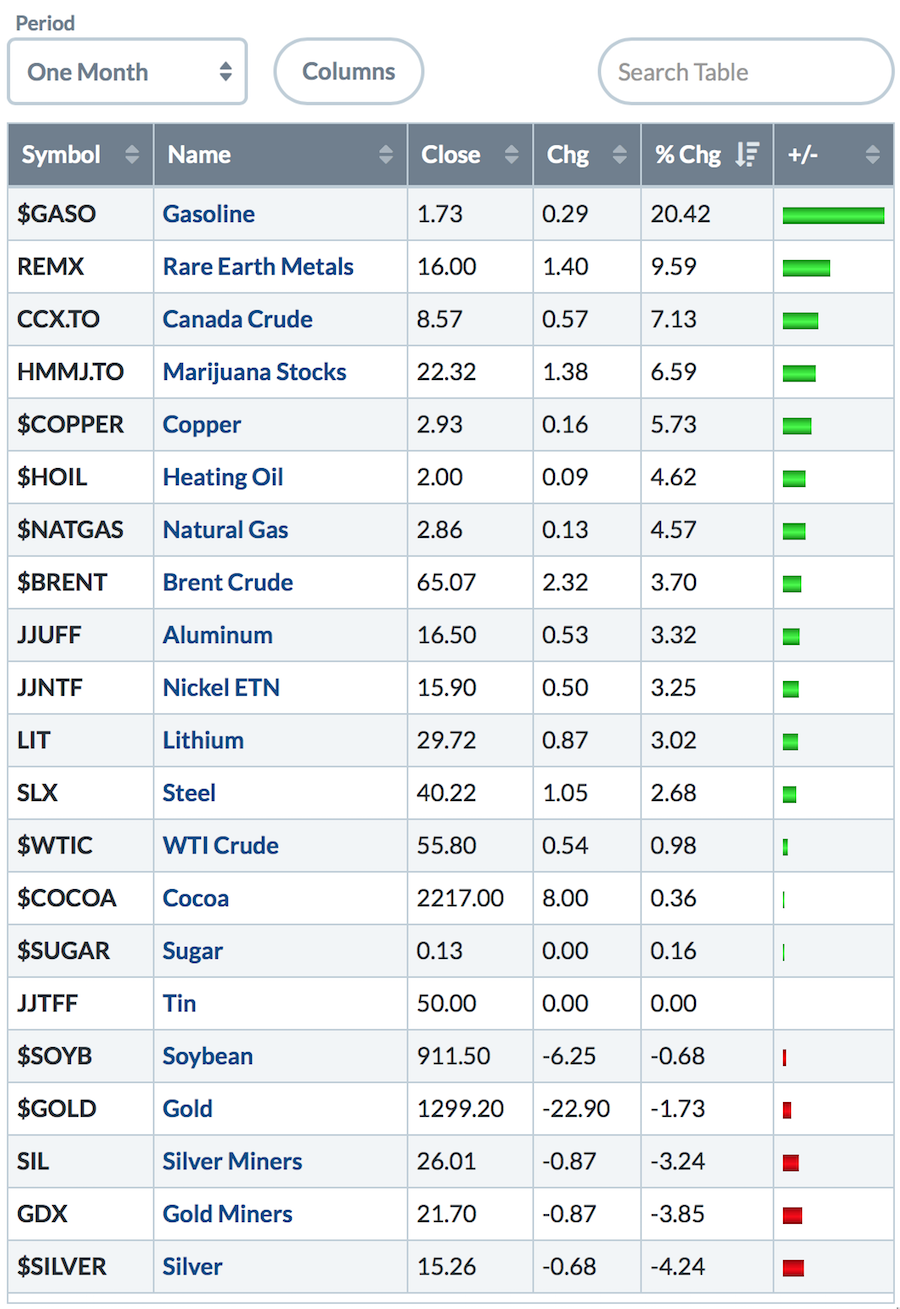Select the $COPPER symbol cell

(81, 425)
